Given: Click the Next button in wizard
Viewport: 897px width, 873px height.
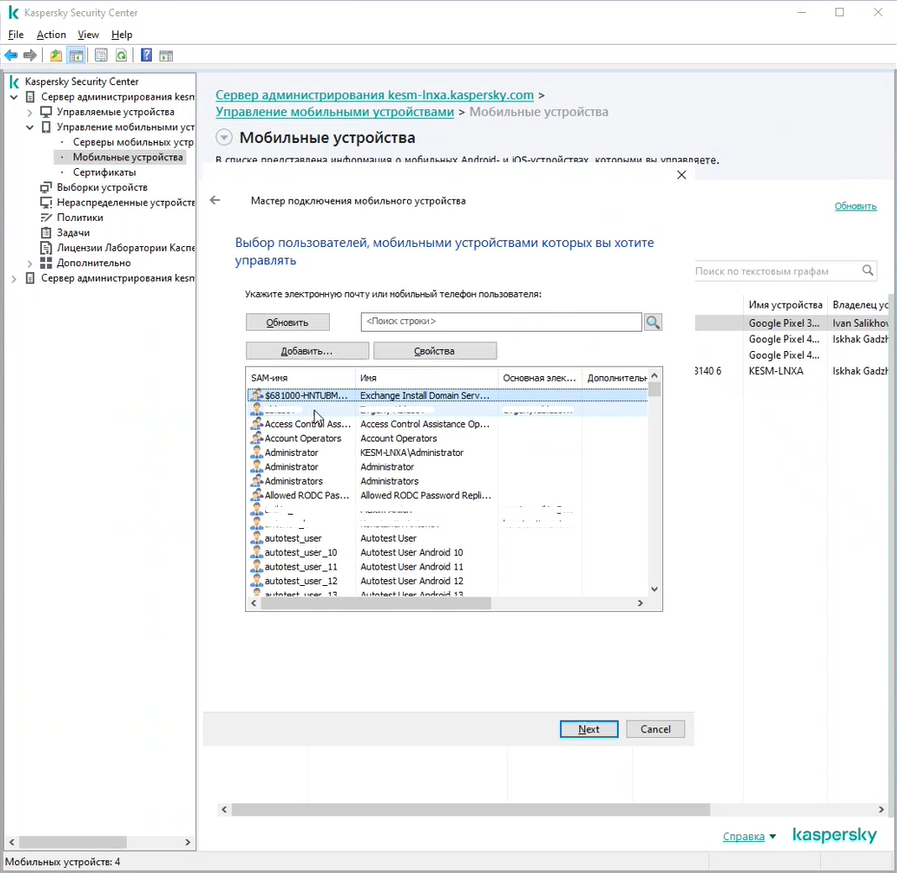Looking at the screenshot, I should [589, 729].
